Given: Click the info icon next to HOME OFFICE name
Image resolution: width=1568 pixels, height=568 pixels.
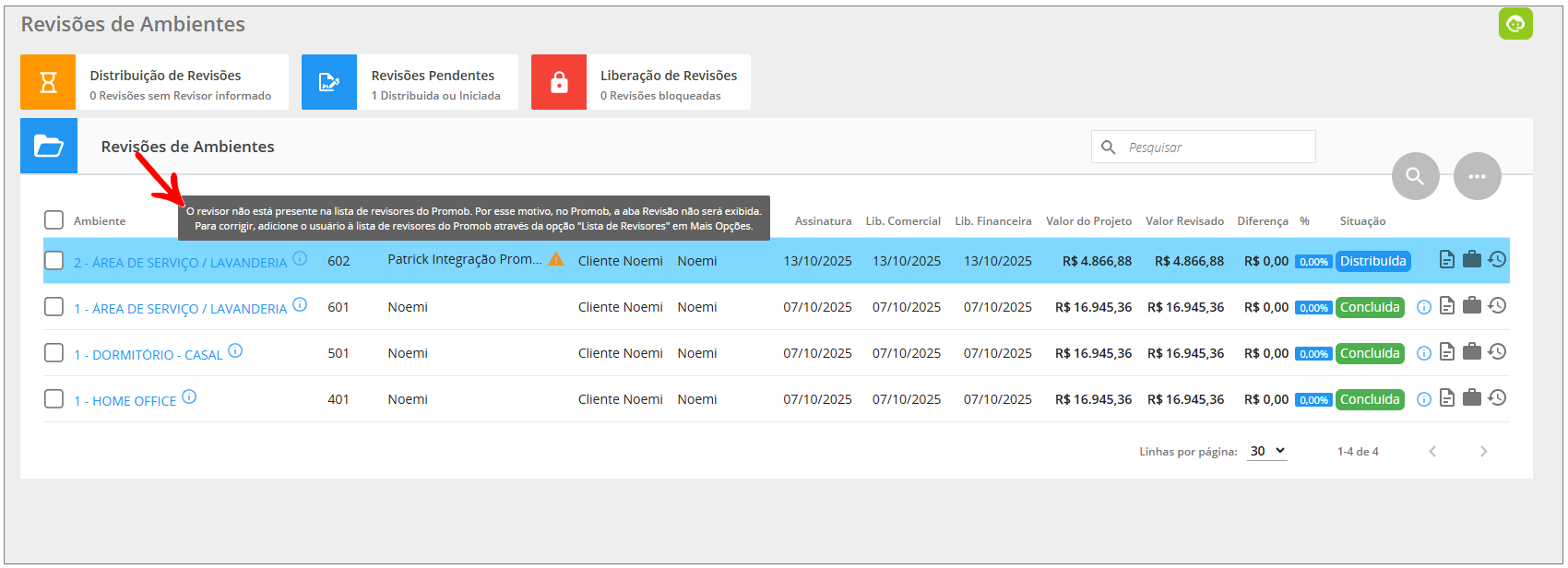Looking at the screenshot, I should pos(189,397).
